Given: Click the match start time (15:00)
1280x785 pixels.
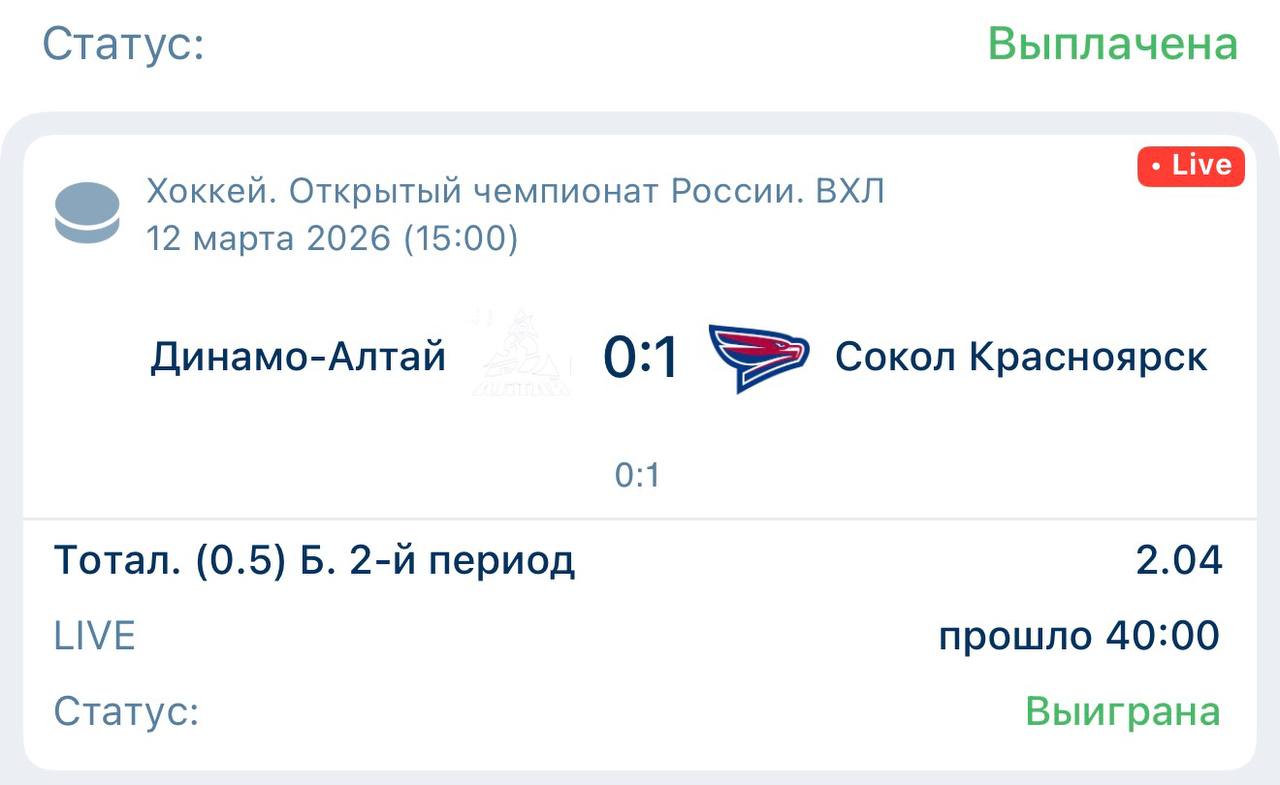Looking at the screenshot, I should point(461,239).
